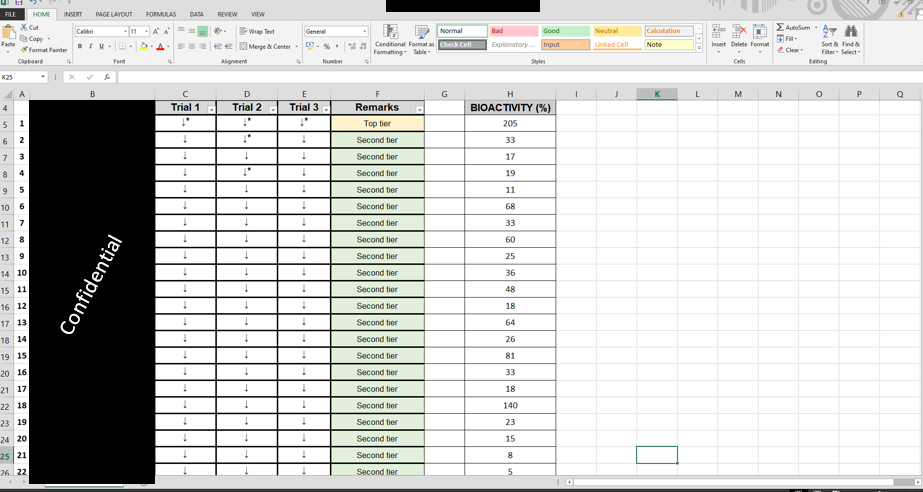
Task: Click the Clear eraser icon
Action: 780,50
